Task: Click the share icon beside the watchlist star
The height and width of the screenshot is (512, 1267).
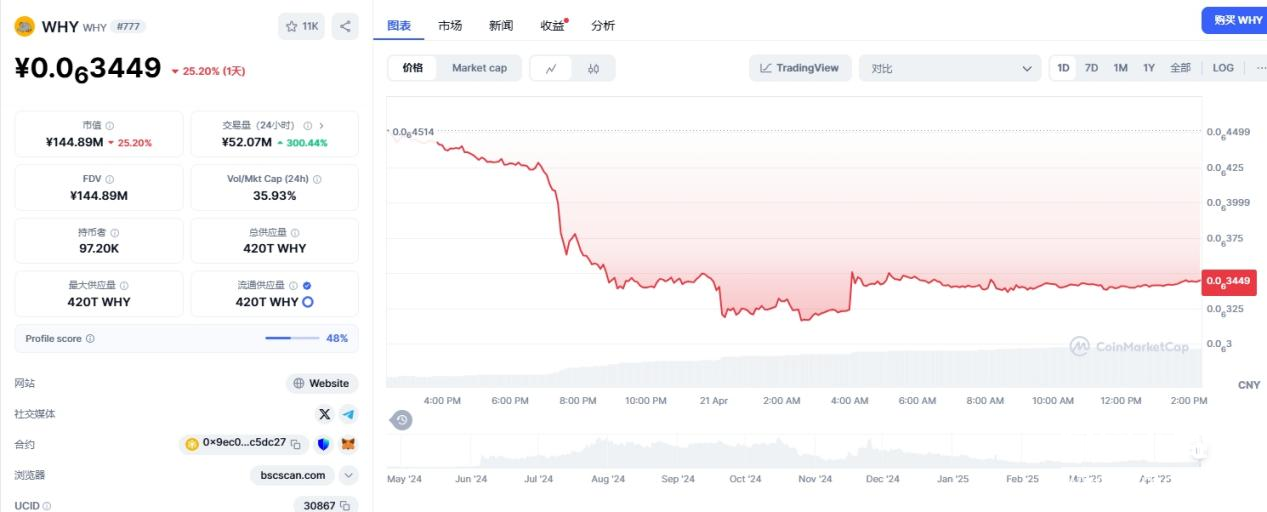Action: click(x=345, y=26)
